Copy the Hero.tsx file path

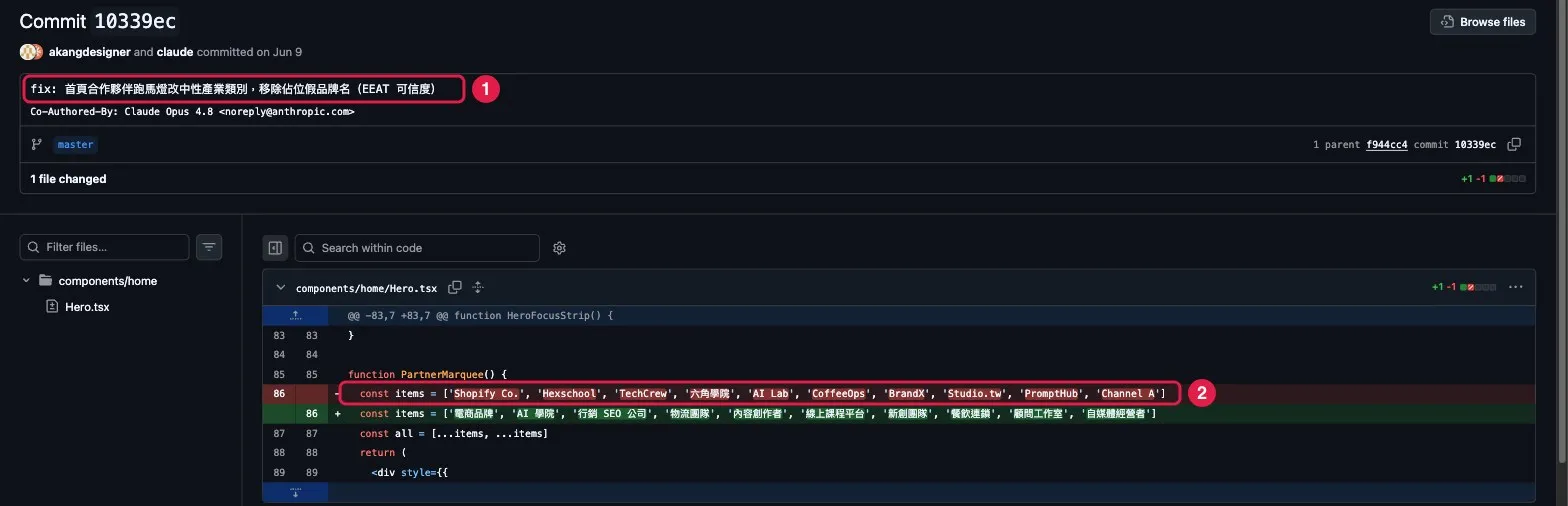455,288
